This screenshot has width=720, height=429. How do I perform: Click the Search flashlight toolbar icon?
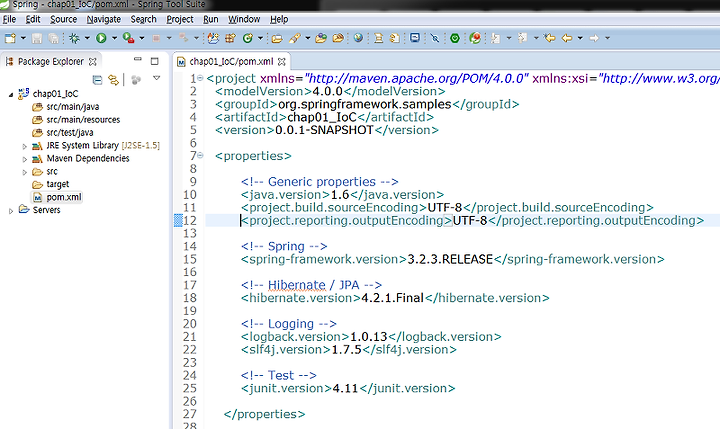(x=295, y=38)
